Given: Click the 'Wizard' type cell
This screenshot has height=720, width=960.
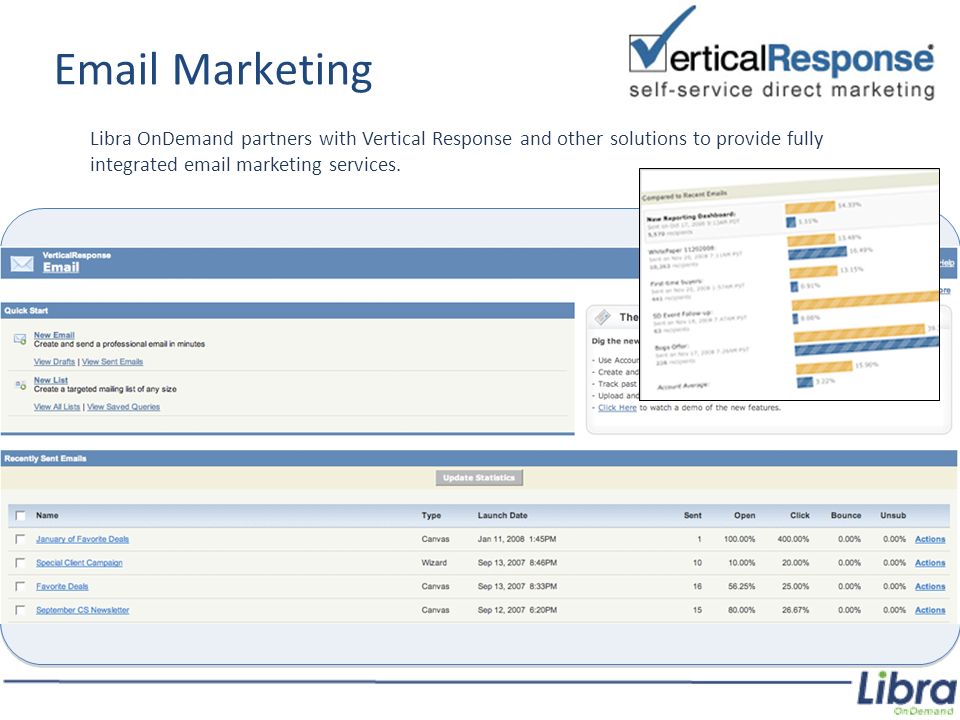Looking at the screenshot, I should point(434,563).
